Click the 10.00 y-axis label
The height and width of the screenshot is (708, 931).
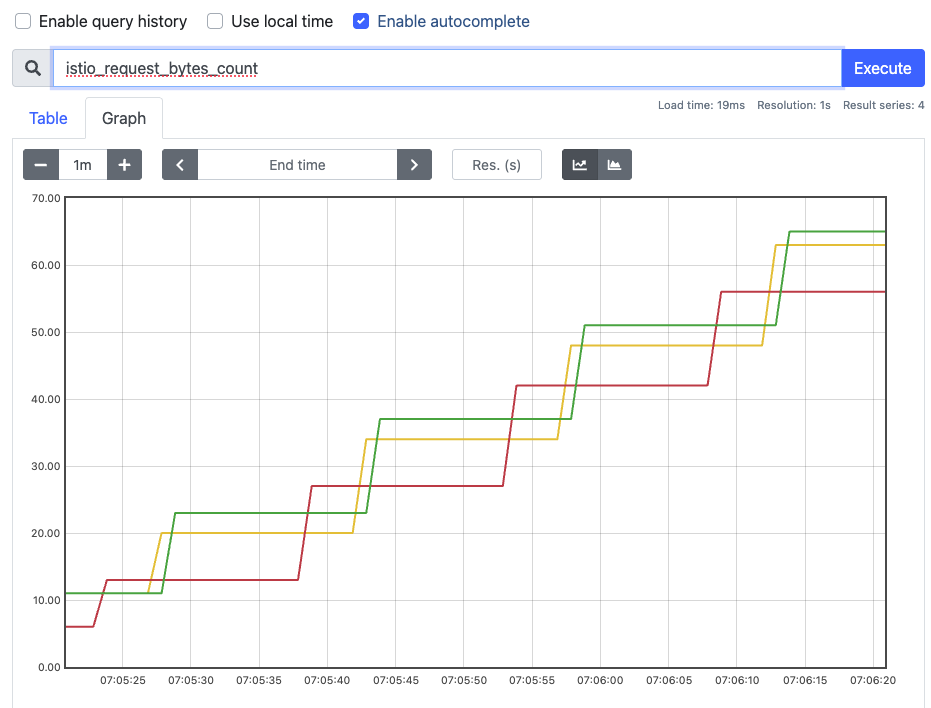pos(46,600)
